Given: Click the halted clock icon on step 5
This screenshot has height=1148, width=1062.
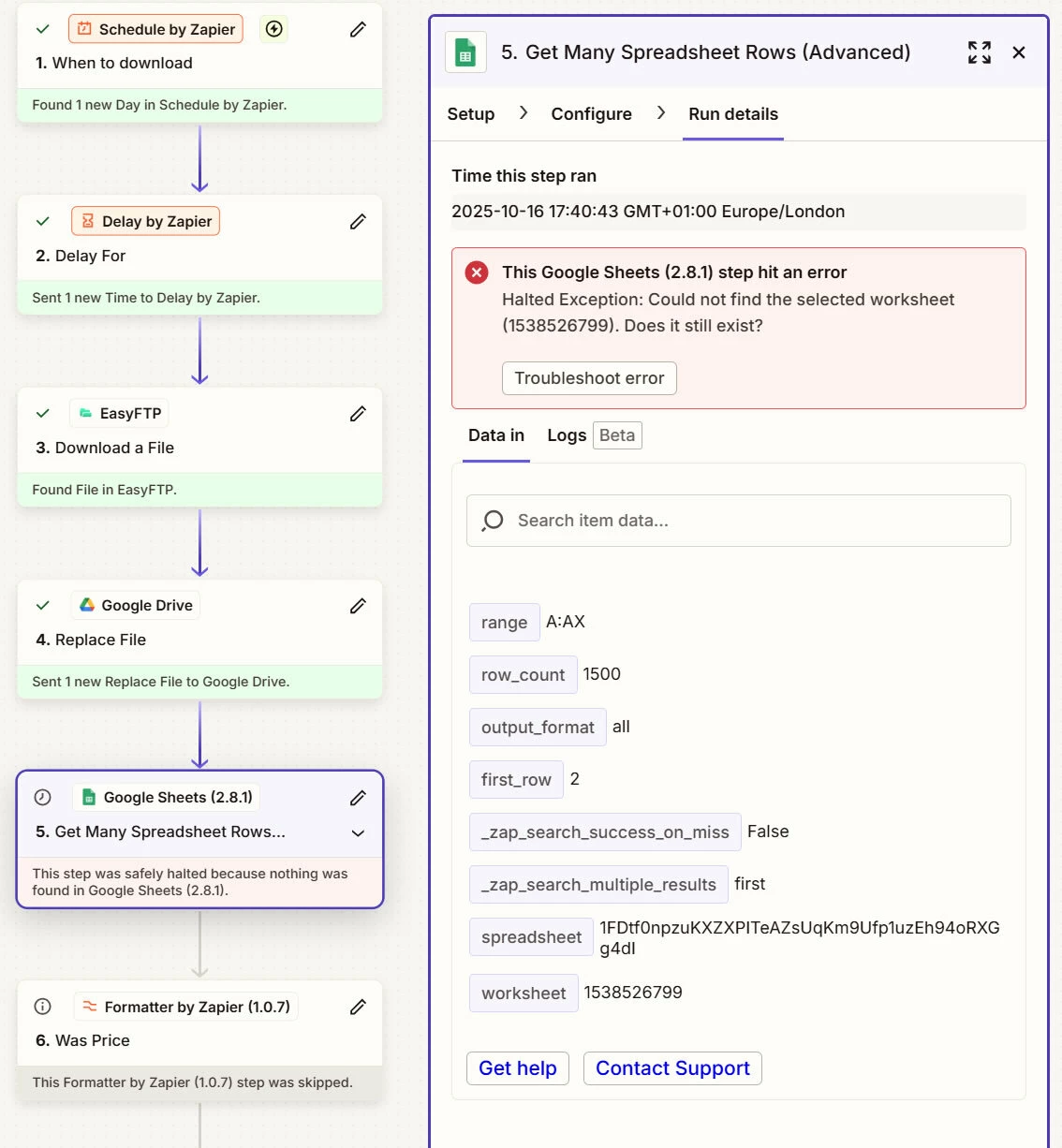Looking at the screenshot, I should [x=42, y=797].
